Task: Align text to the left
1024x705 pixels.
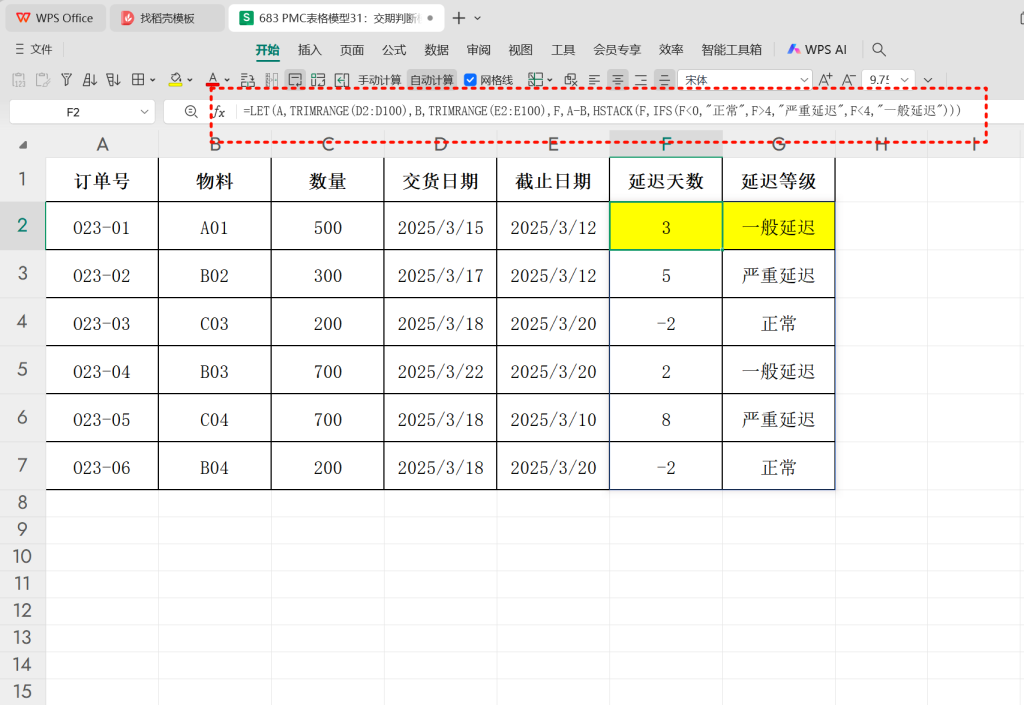Action: (594, 80)
